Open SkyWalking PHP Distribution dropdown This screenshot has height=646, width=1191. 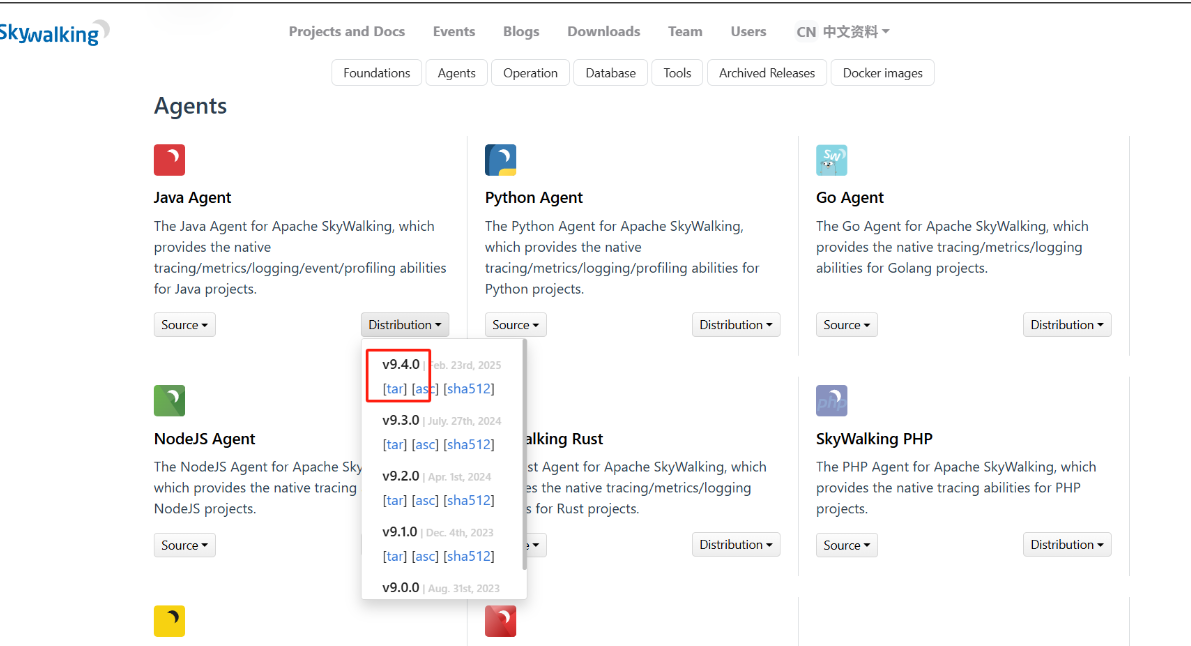tap(1067, 544)
